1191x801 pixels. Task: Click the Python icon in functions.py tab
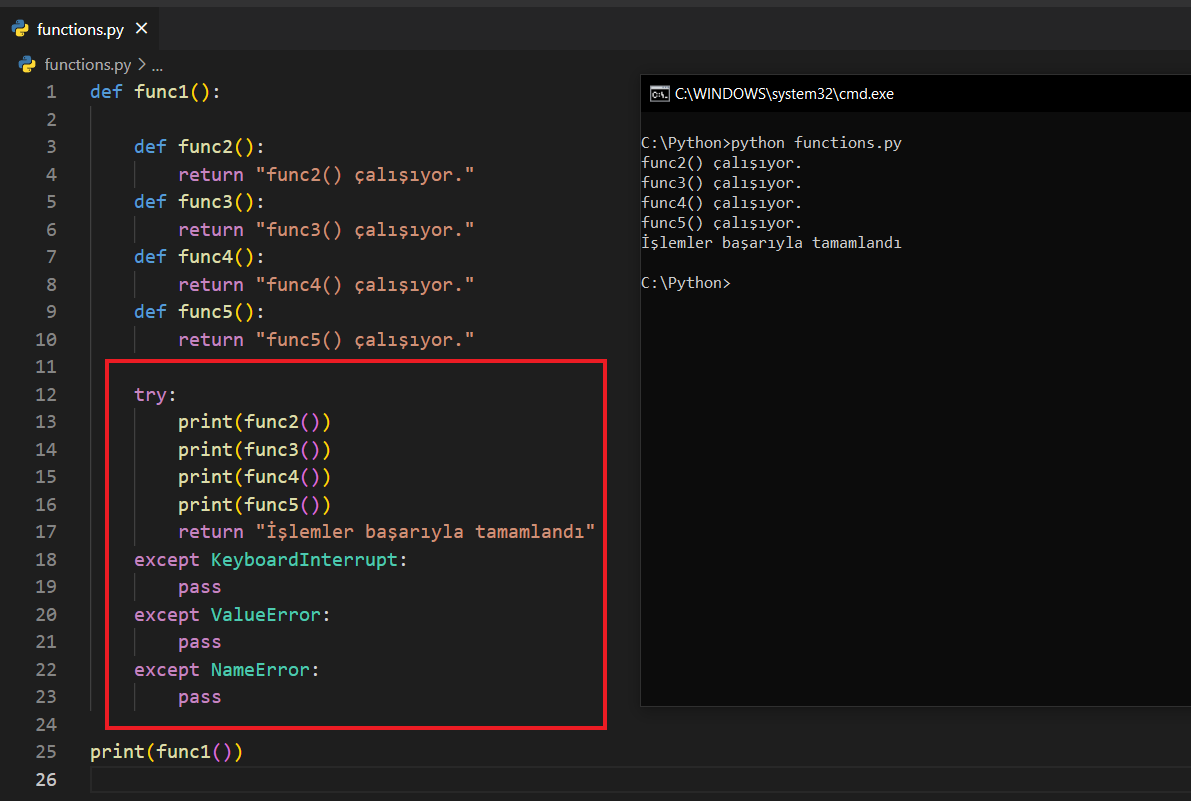pos(20,29)
